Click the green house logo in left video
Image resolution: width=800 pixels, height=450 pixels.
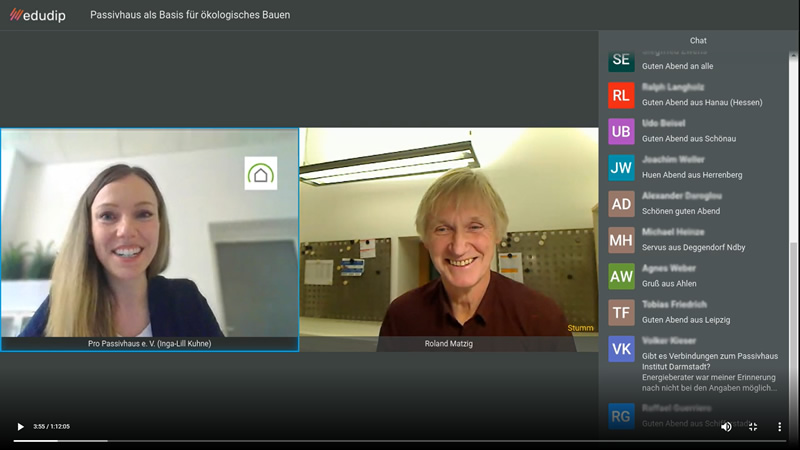[261, 173]
